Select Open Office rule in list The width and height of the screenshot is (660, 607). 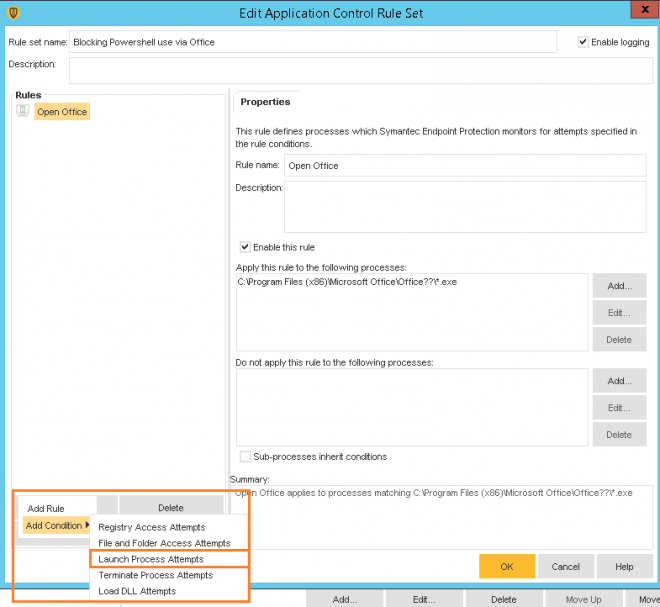click(x=62, y=112)
